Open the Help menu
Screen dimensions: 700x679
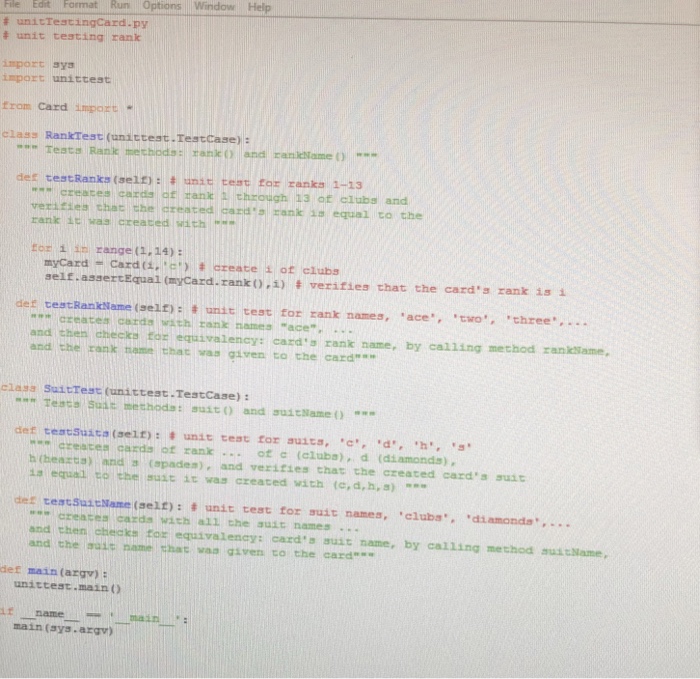(x=259, y=7)
